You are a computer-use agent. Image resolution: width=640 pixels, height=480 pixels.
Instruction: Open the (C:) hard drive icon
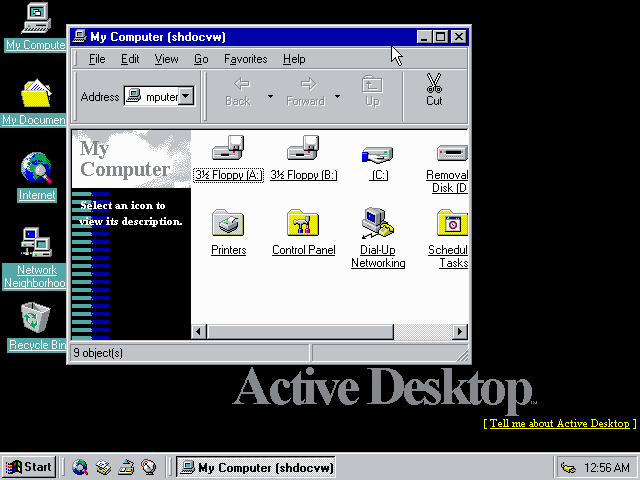coord(378,153)
